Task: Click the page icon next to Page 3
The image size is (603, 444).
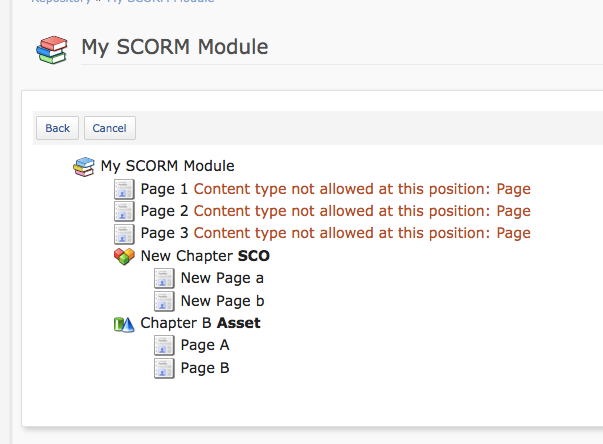Action: coord(124,233)
